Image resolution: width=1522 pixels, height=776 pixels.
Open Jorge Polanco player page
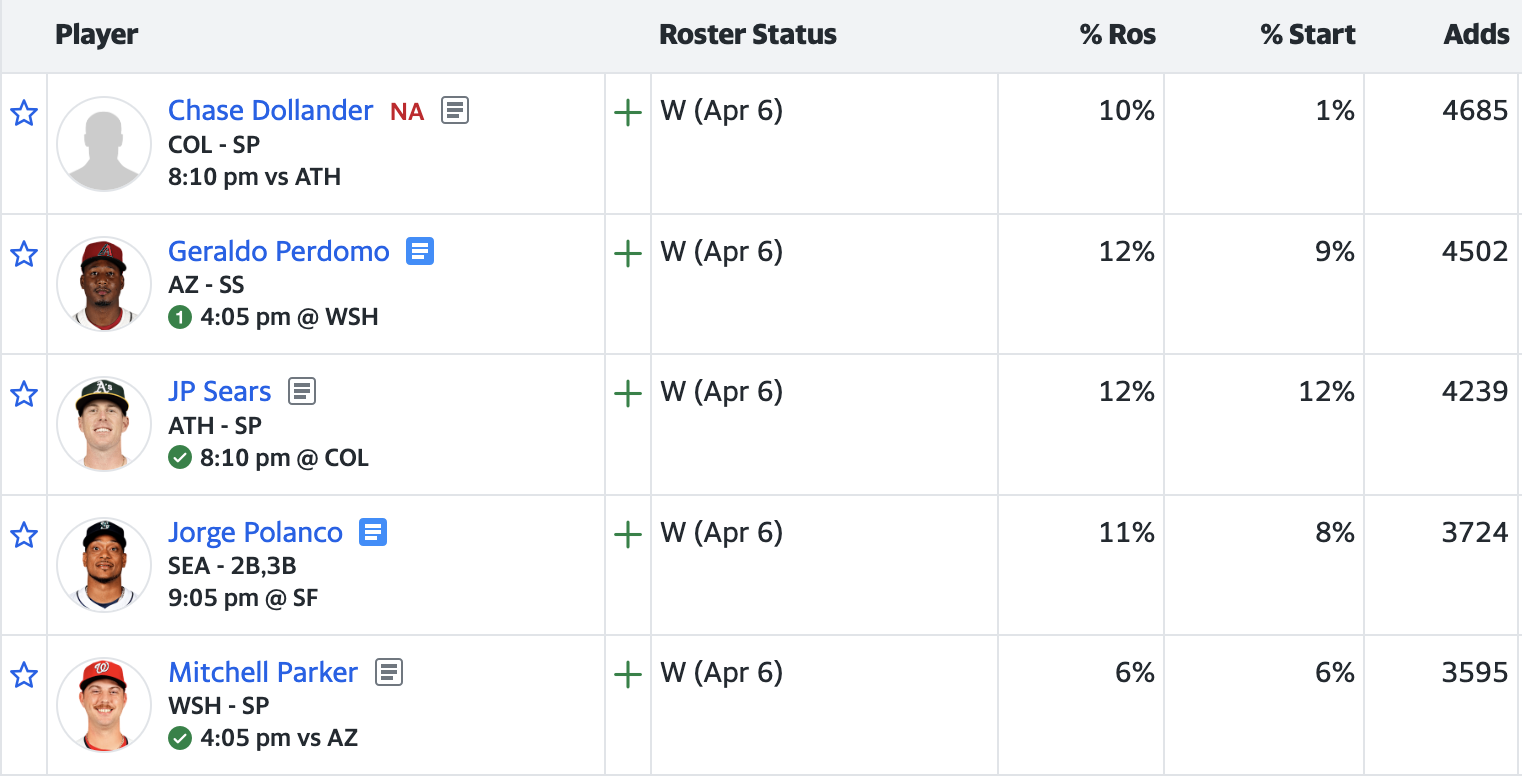click(x=255, y=532)
